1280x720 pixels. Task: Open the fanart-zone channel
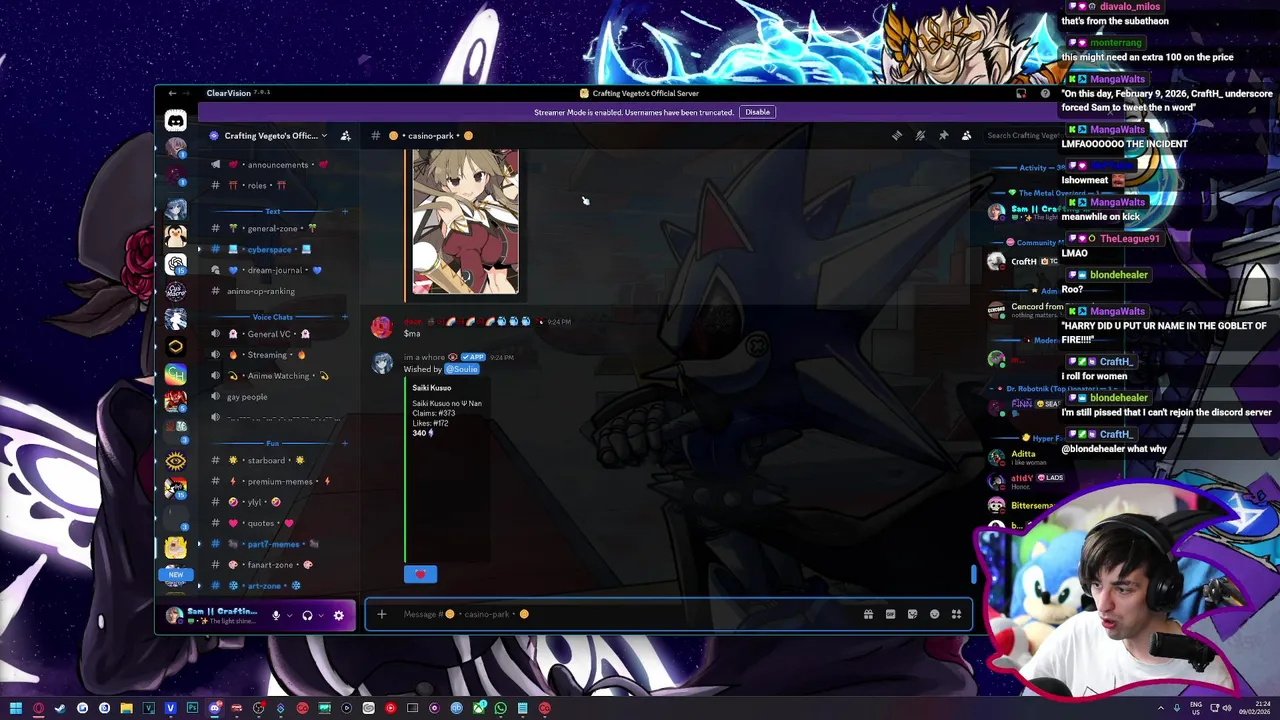276,565
